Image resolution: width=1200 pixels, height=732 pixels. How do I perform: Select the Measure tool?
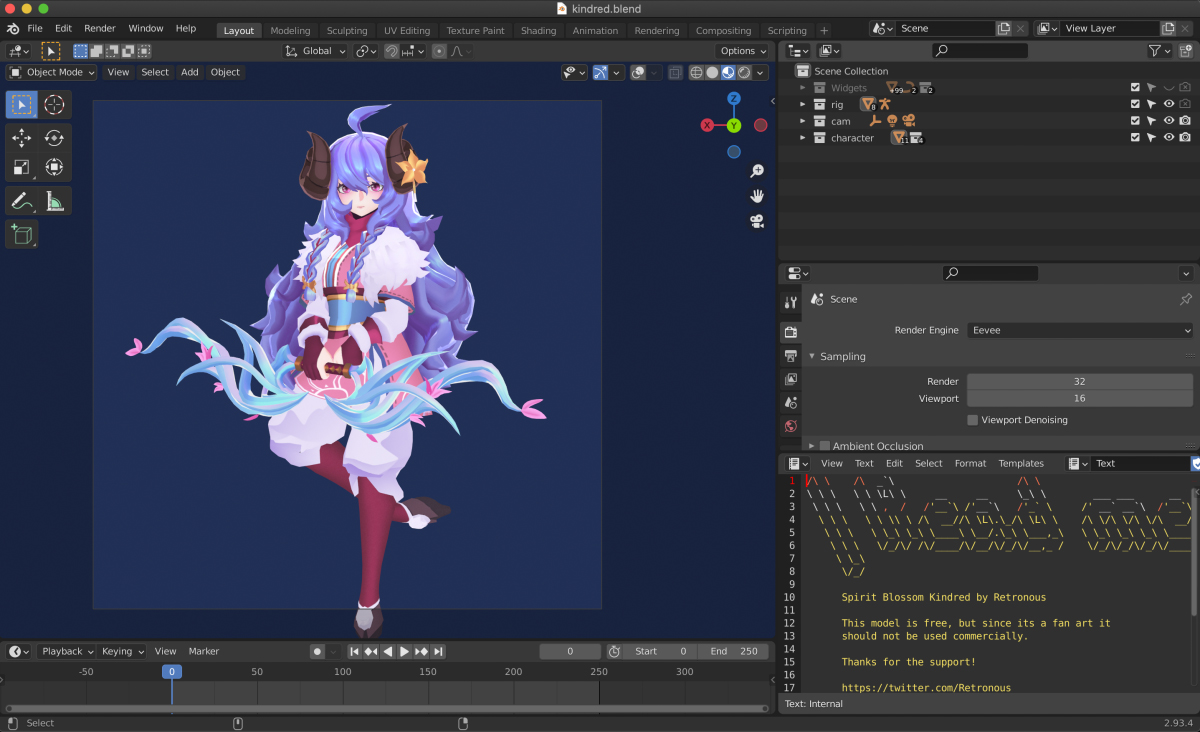[54, 201]
